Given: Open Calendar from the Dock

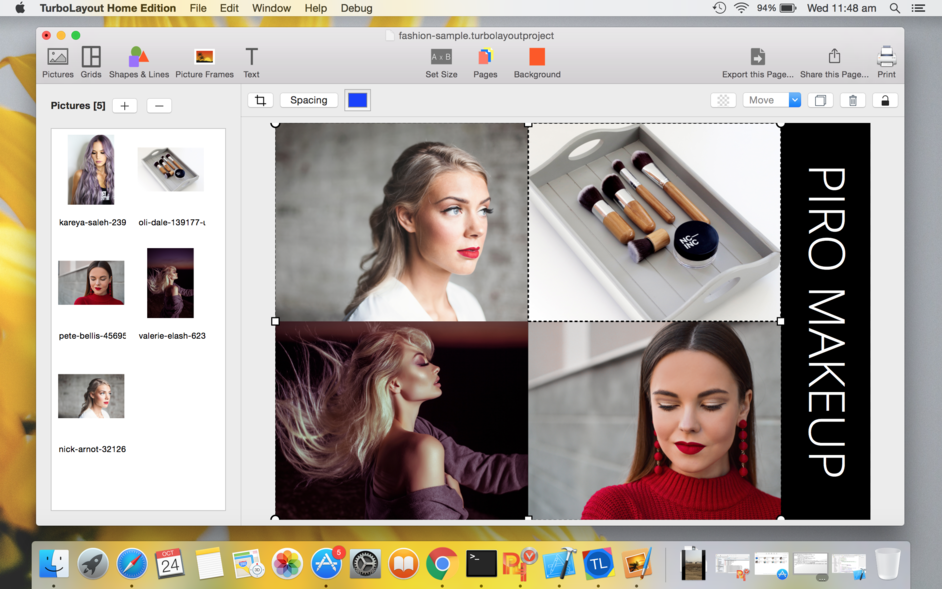Looking at the screenshot, I should point(171,564).
